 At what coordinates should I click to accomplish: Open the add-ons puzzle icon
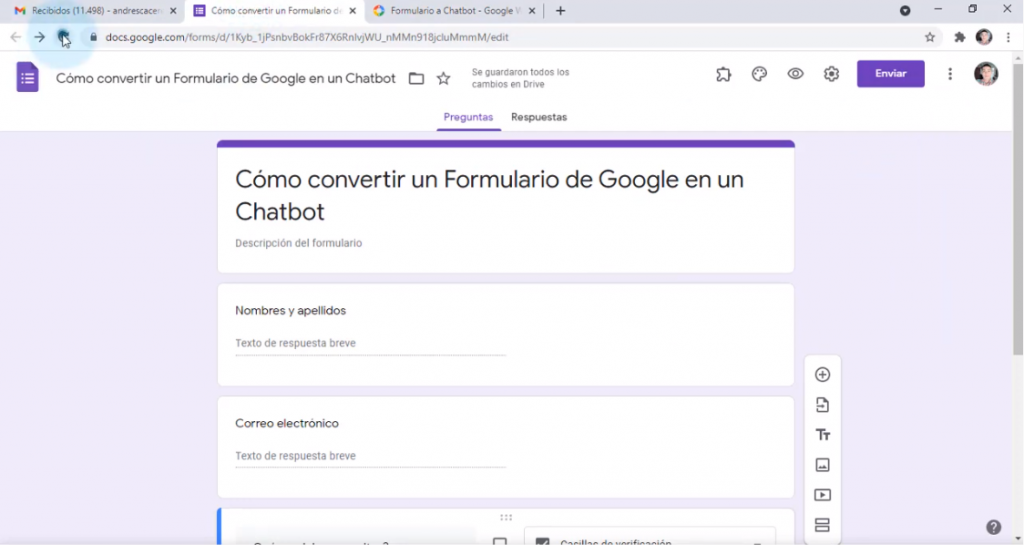coord(724,74)
